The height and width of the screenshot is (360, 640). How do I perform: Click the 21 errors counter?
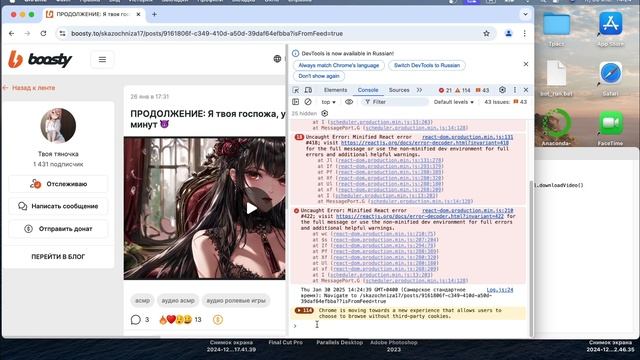point(445,90)
